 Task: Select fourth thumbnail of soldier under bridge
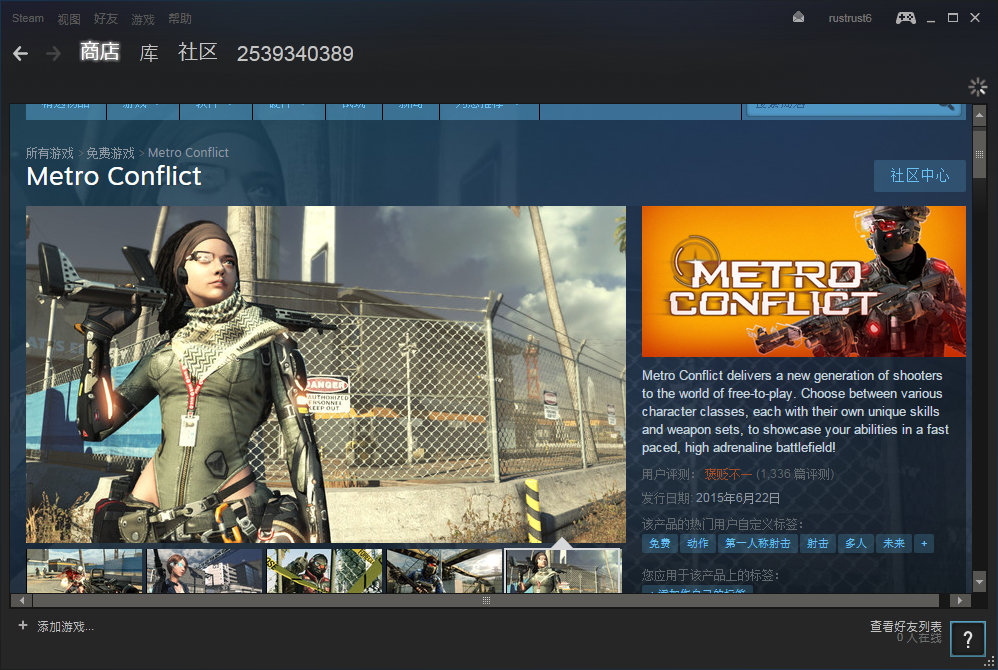coord(444,571)
